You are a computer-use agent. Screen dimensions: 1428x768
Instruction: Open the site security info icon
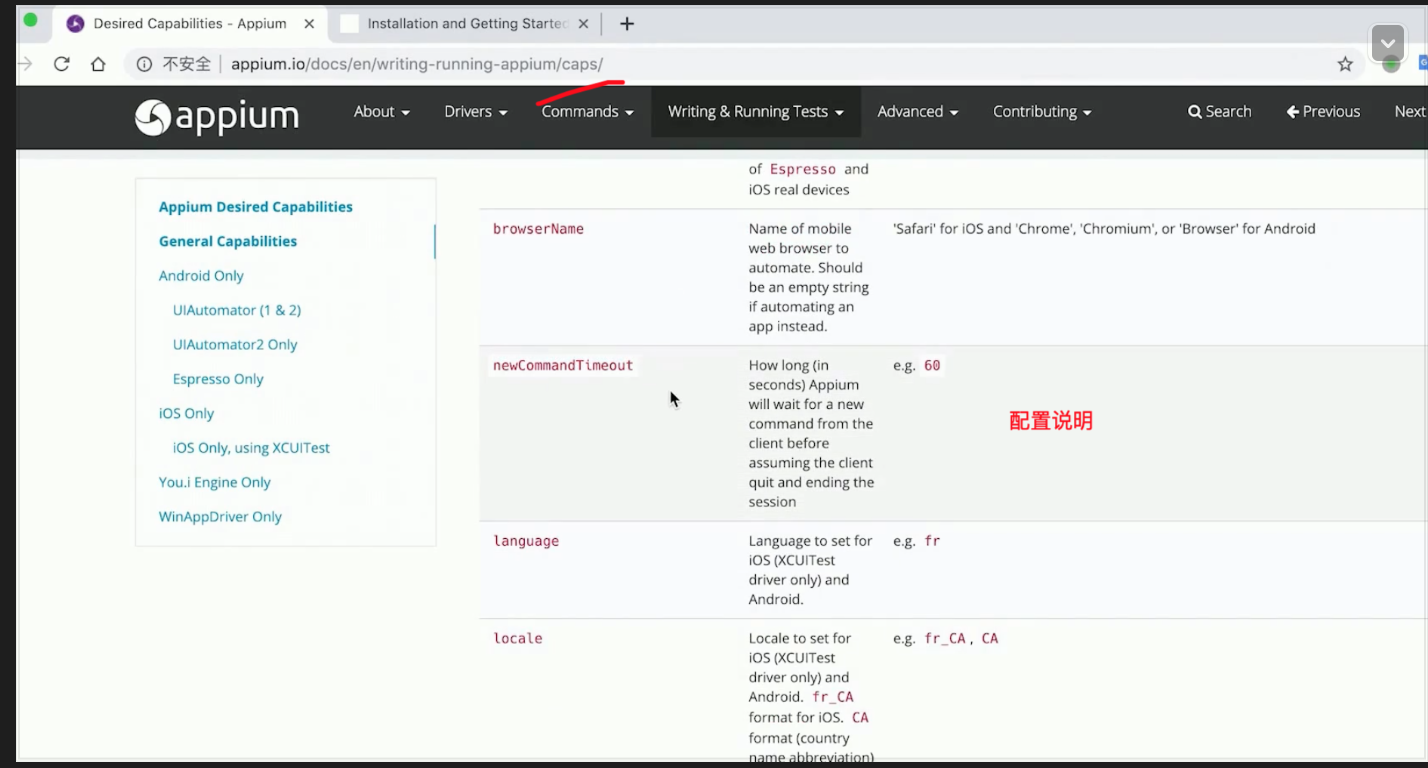point(144,64)
